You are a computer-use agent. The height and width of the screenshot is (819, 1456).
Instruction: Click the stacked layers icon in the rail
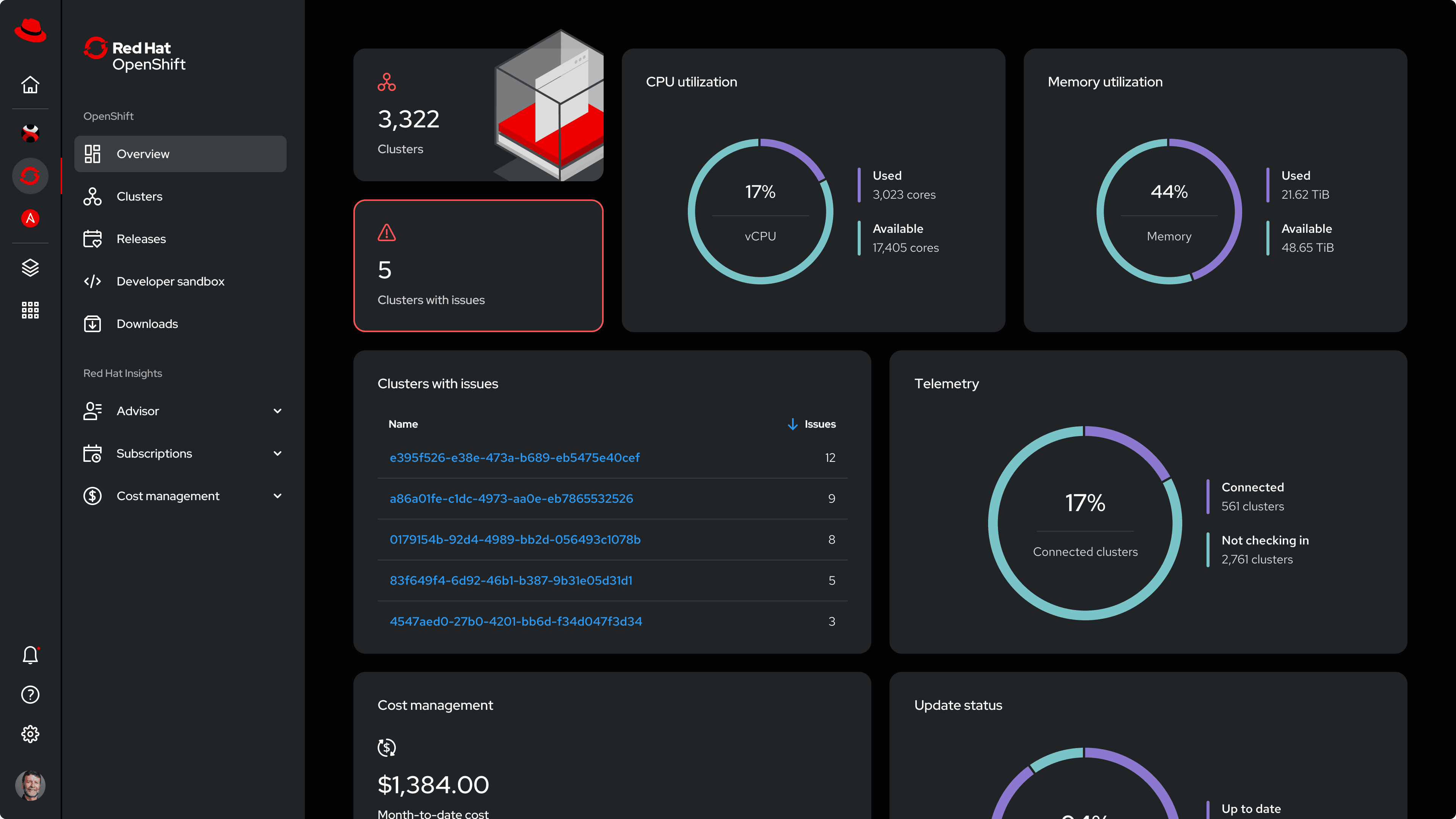point(30,267)
